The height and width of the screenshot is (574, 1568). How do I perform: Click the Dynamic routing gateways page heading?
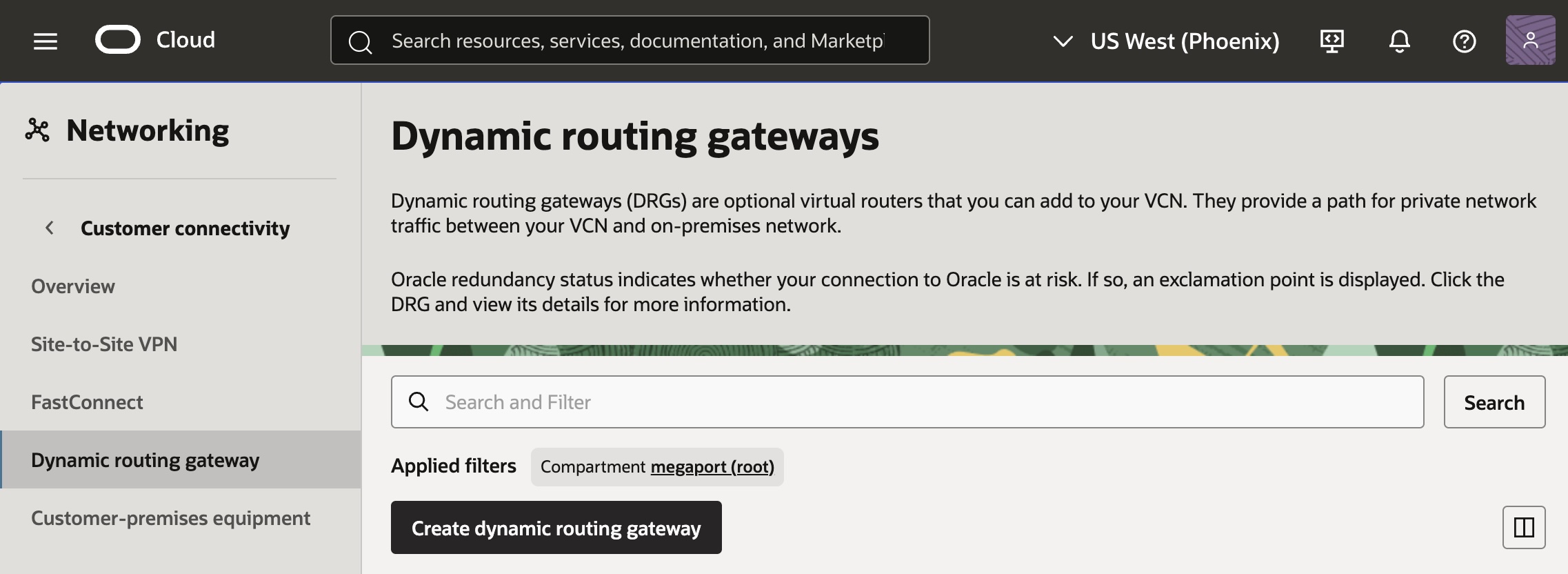635,136
